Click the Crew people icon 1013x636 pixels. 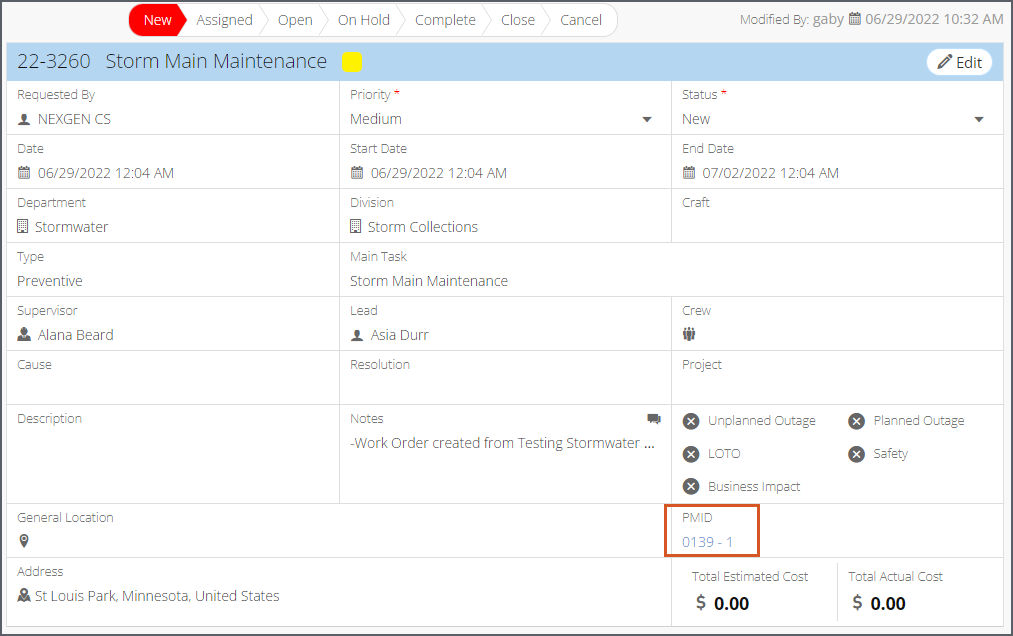[x=689, y=334]
